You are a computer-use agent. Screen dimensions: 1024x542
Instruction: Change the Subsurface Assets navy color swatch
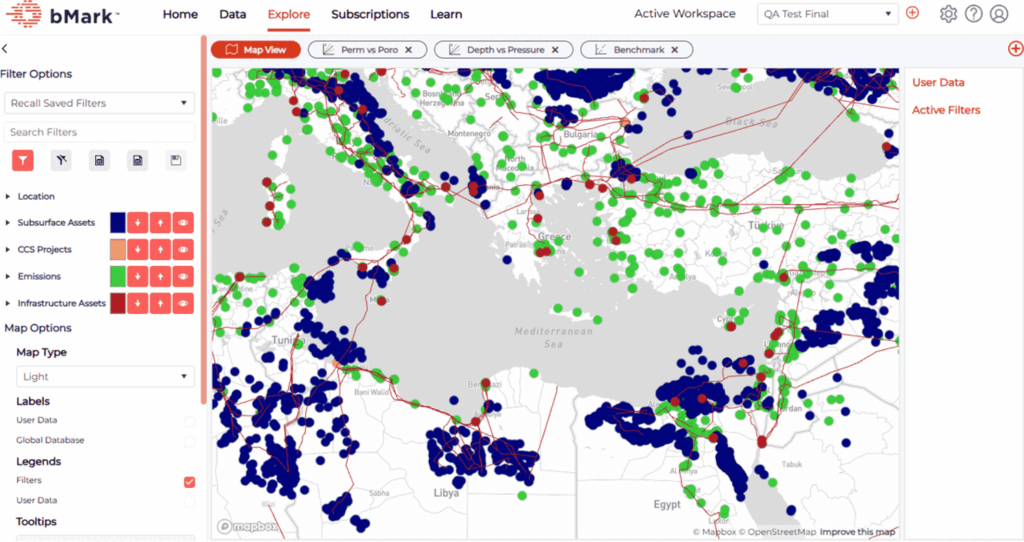click(x=118, y=223)
